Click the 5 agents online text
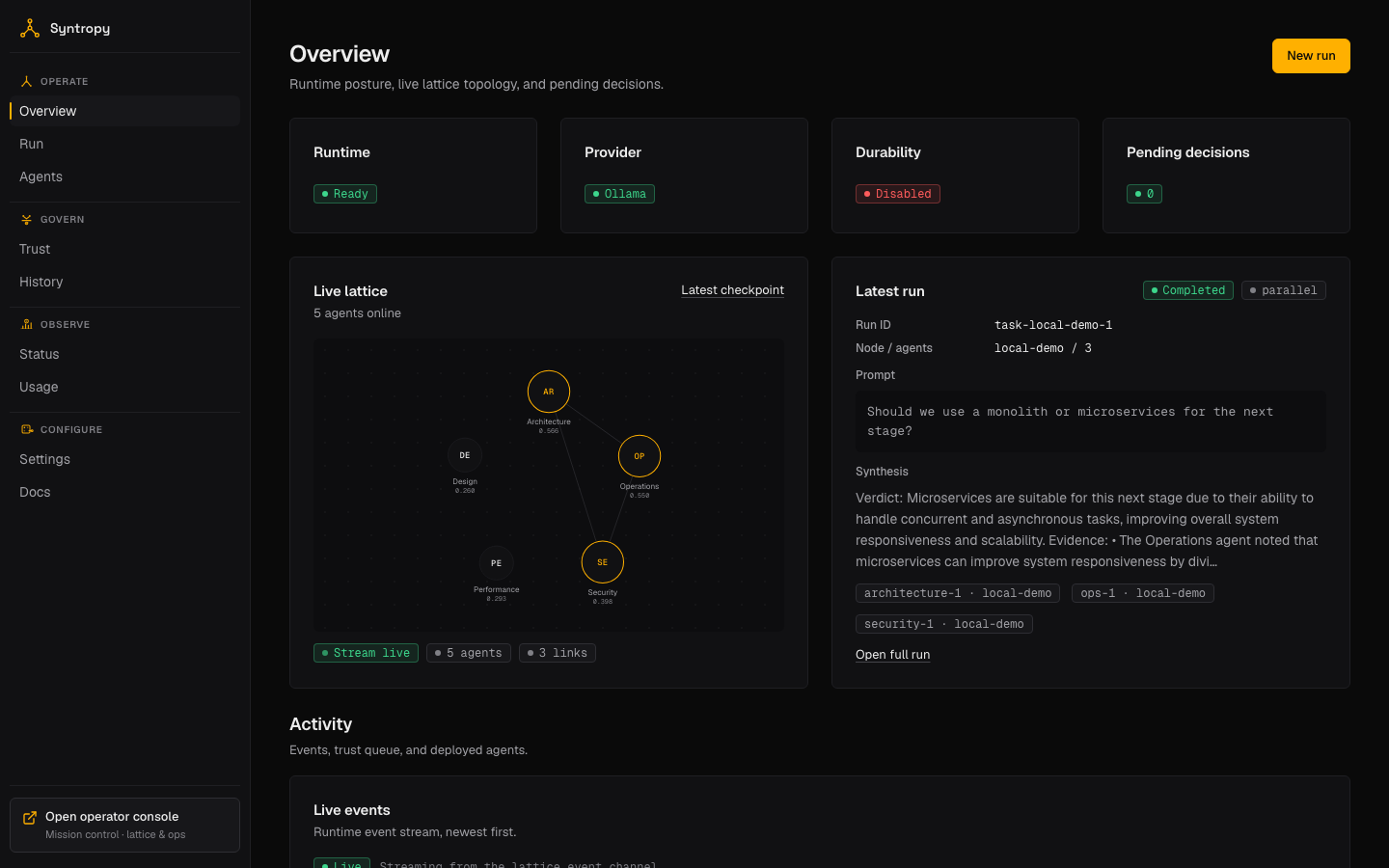The image size is (1389, 868). 357,313
